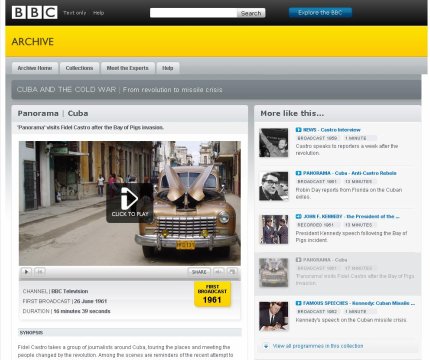Click the Castro Interview thumbnail
This screenshot has height=360, width=430.
[274, 142]
